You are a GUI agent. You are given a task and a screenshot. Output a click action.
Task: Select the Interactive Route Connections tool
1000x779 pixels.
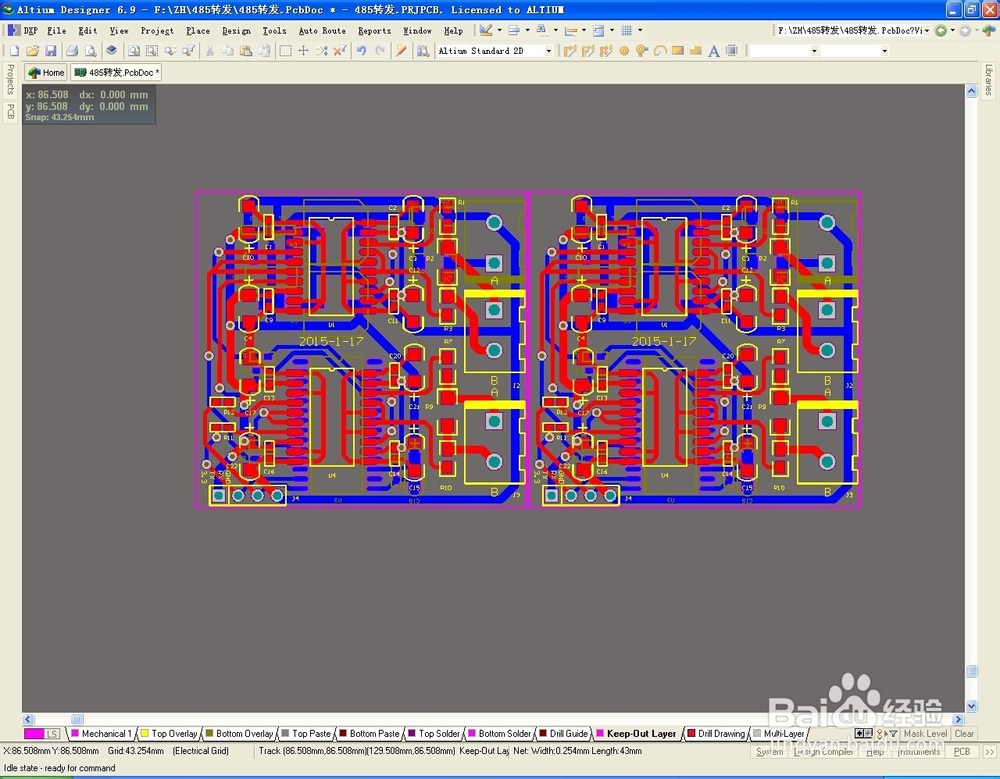(x=570, y=50)
